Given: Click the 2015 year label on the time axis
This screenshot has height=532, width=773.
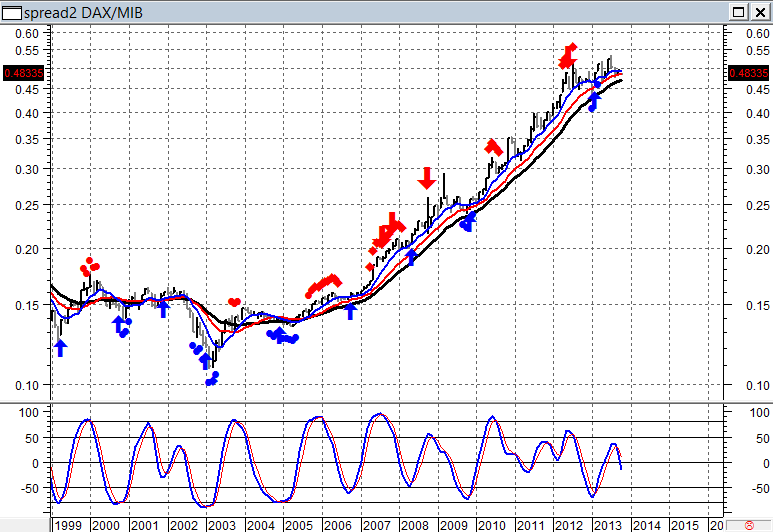Looking at the screenshot, I should coord(685,525).
